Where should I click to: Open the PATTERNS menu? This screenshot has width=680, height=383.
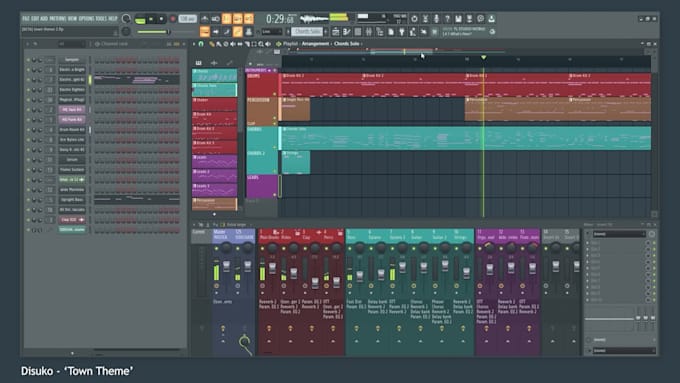58,19
